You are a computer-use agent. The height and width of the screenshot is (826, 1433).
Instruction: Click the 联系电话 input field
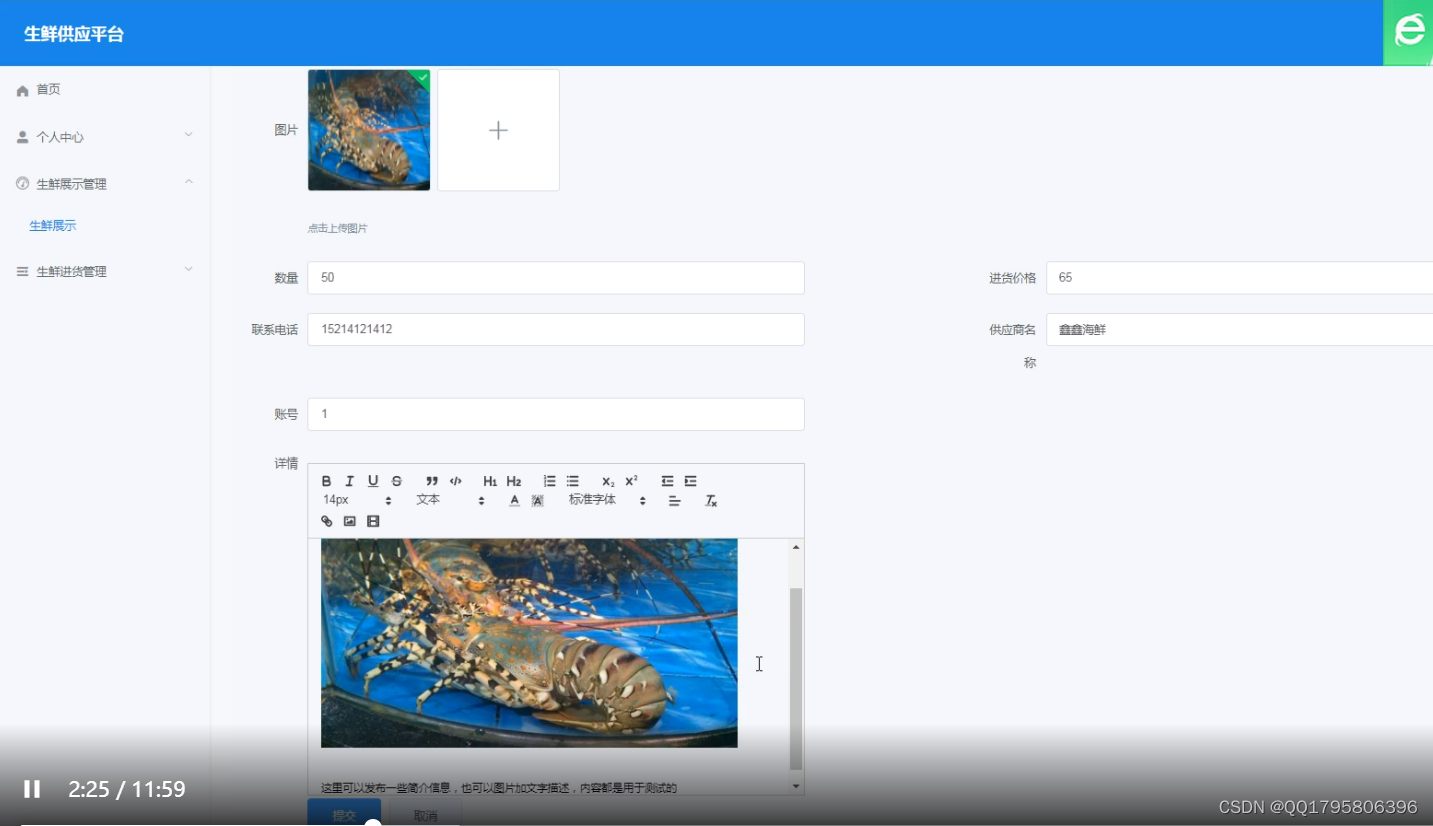556,329
